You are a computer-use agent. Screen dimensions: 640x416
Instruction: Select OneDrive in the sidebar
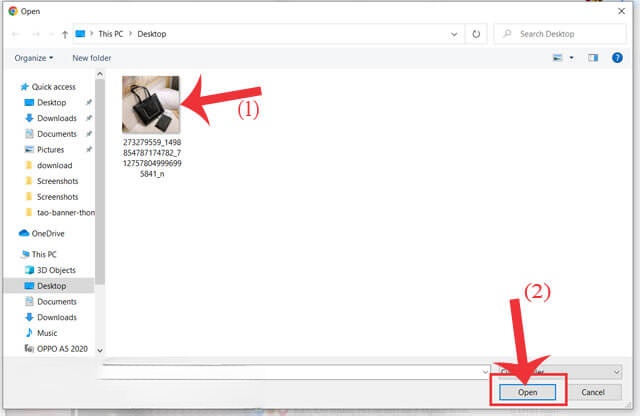pyautogui.click(x=48, y=234)
